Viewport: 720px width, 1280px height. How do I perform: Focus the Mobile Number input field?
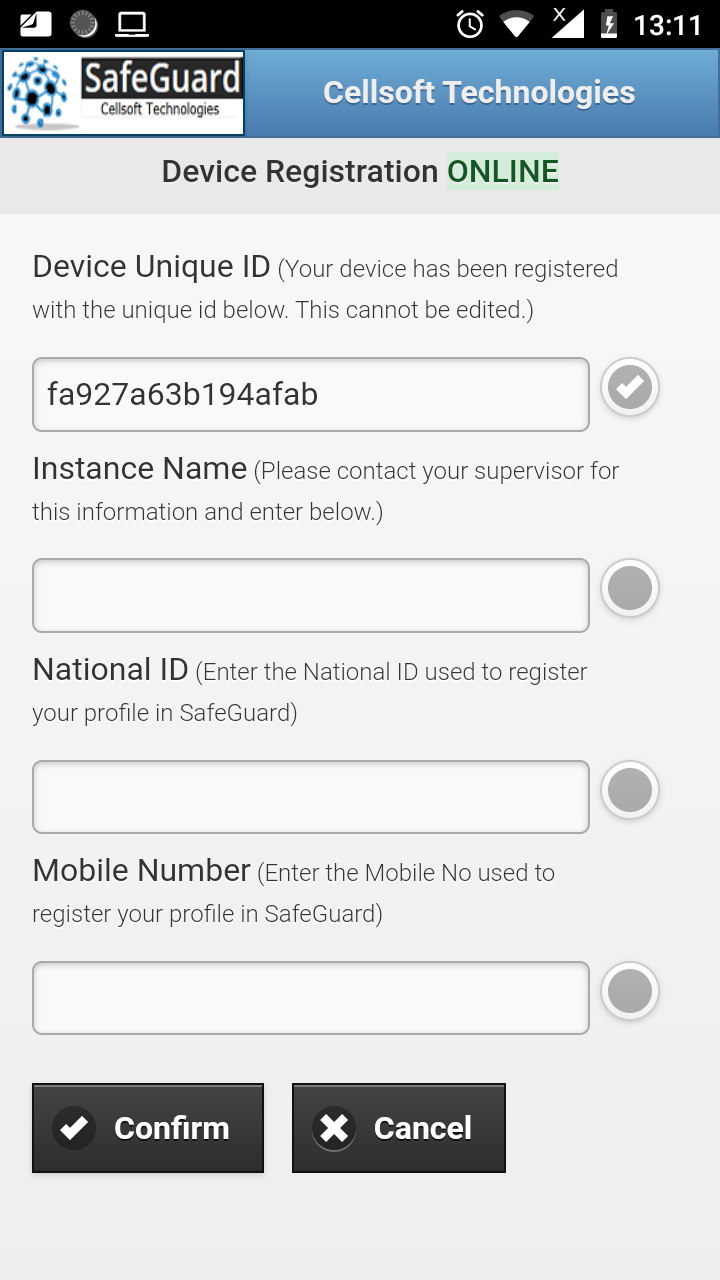pyautogui.click(x=311, y=998)
